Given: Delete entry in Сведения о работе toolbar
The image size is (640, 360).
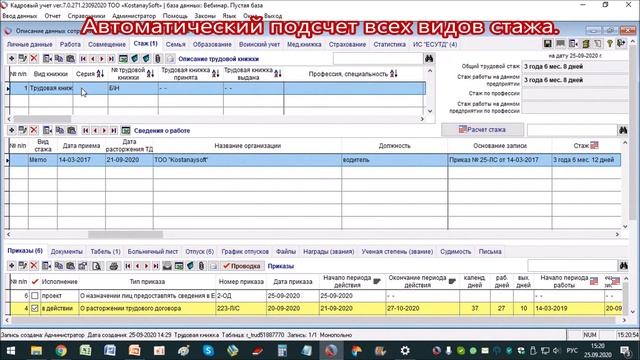Looking at the screenshot, I should pos(34,131).
